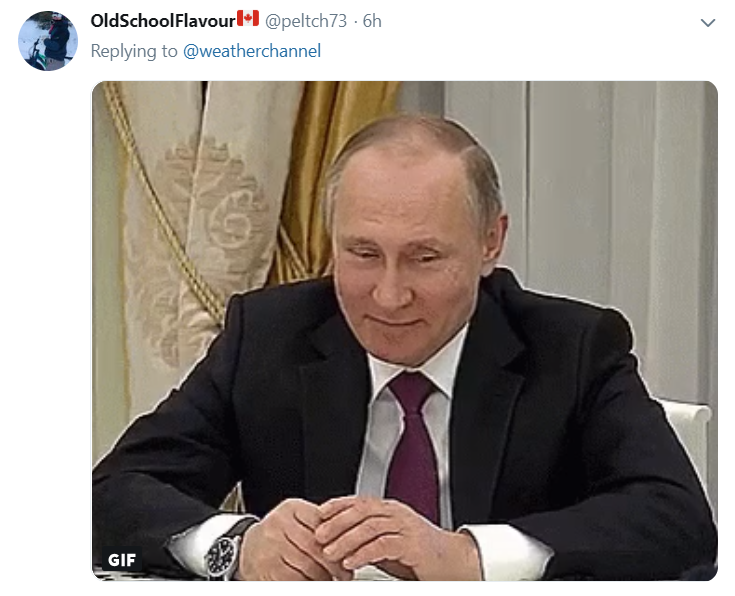Click the wristwatch shown in the GIF

point(222,555)
